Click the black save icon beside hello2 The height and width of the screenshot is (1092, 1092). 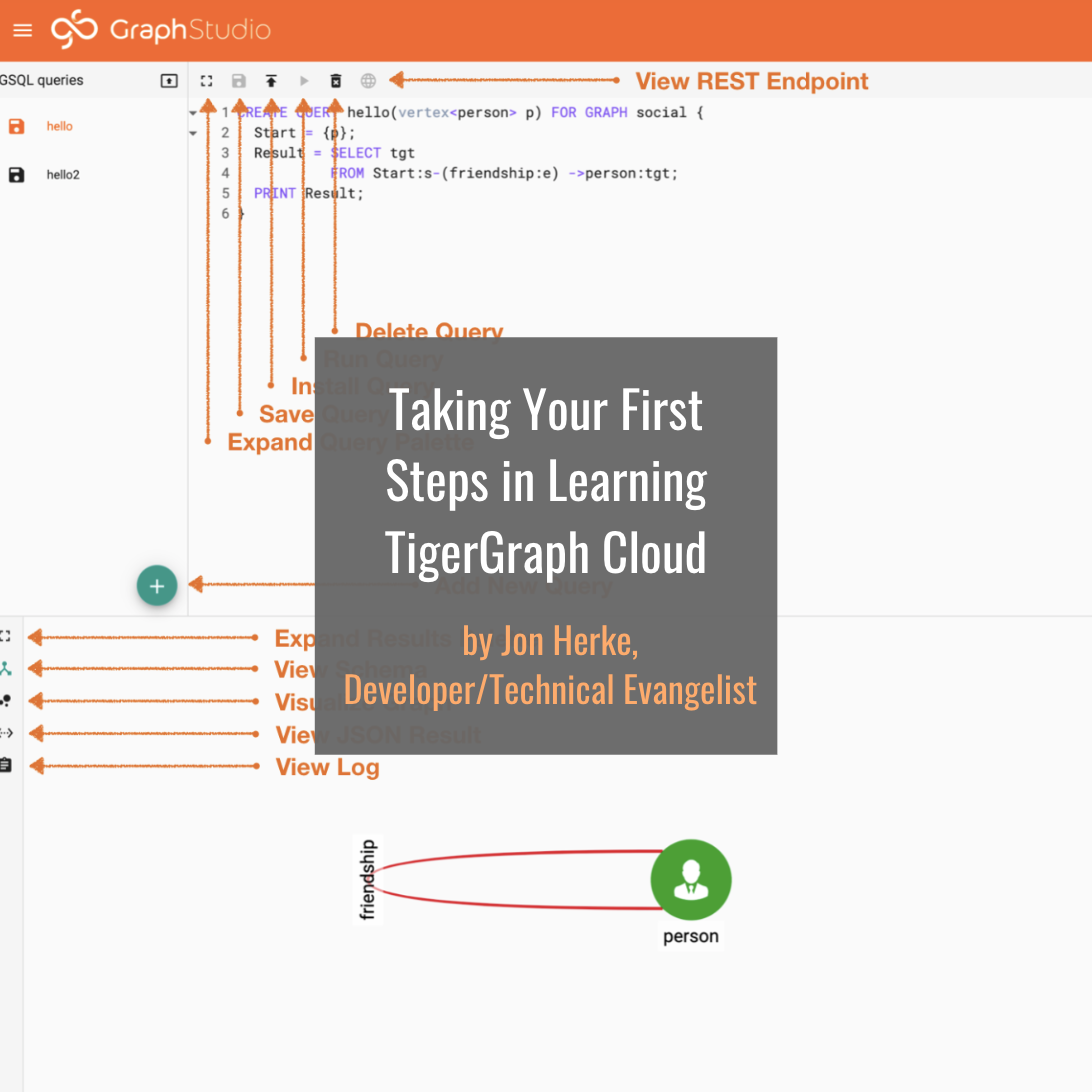[x=17, y=175]
